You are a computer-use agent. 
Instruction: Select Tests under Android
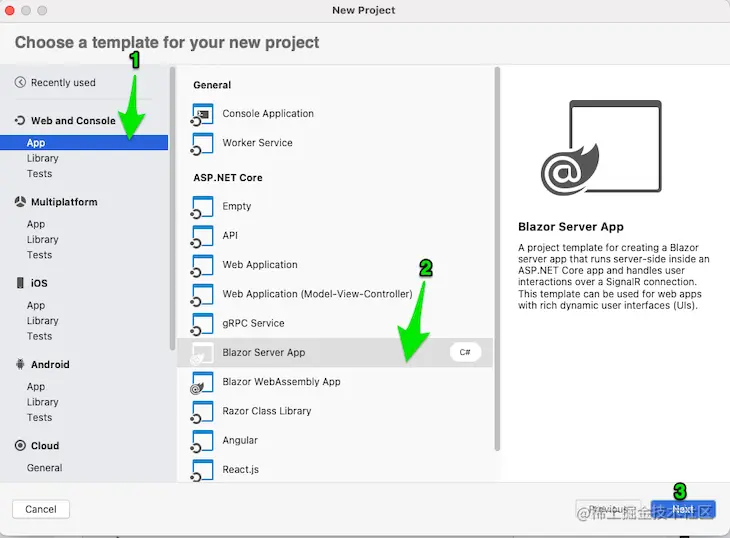point(39,417)
